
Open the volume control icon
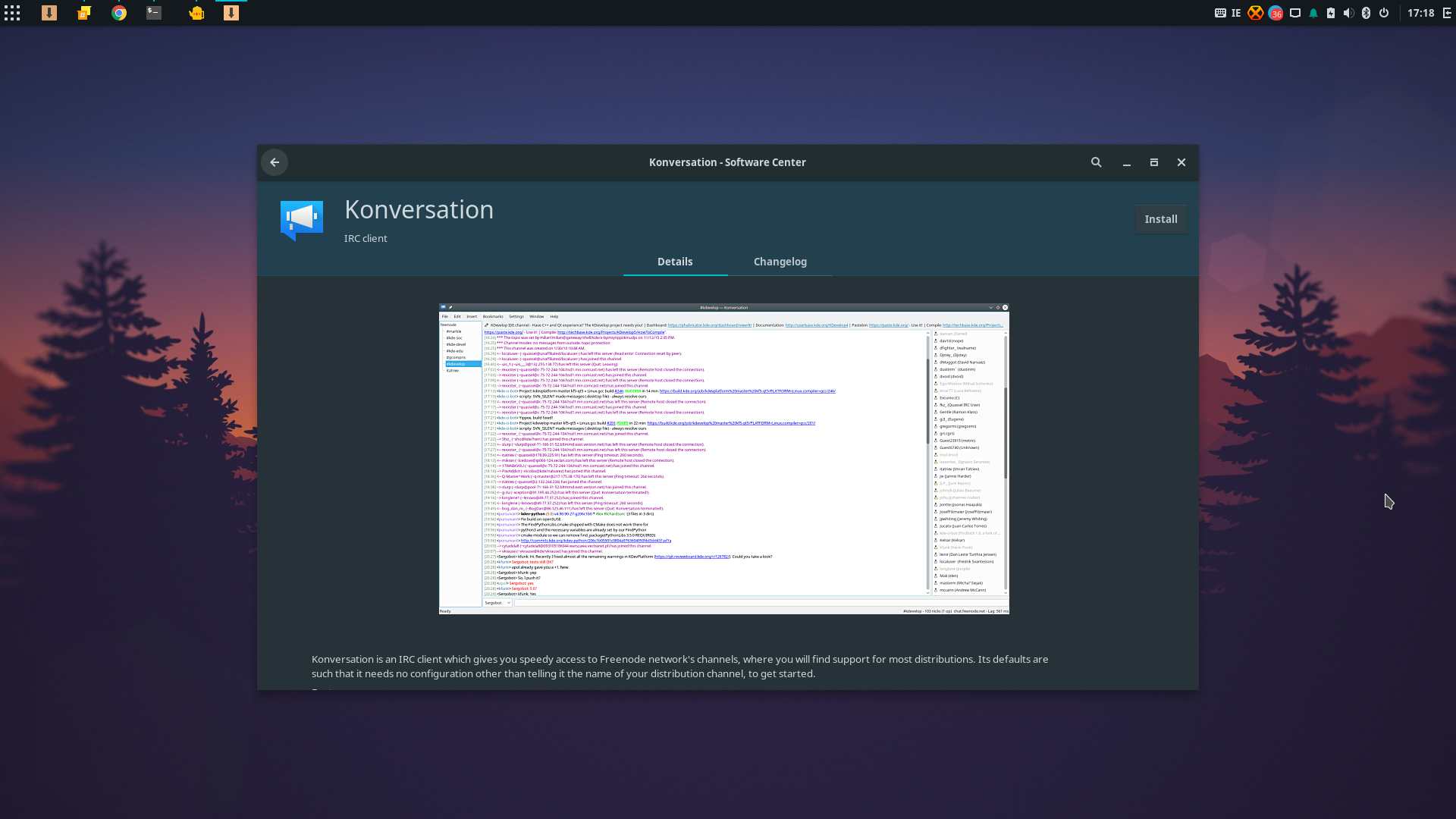pyautogui.click(x=1348, y=13)
